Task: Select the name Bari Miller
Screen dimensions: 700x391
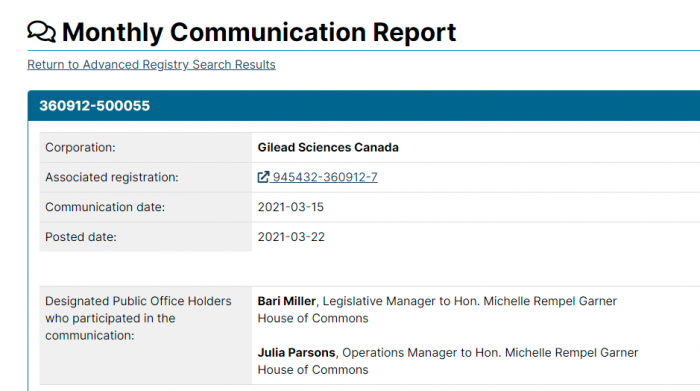Action: (x=287, y=301)
